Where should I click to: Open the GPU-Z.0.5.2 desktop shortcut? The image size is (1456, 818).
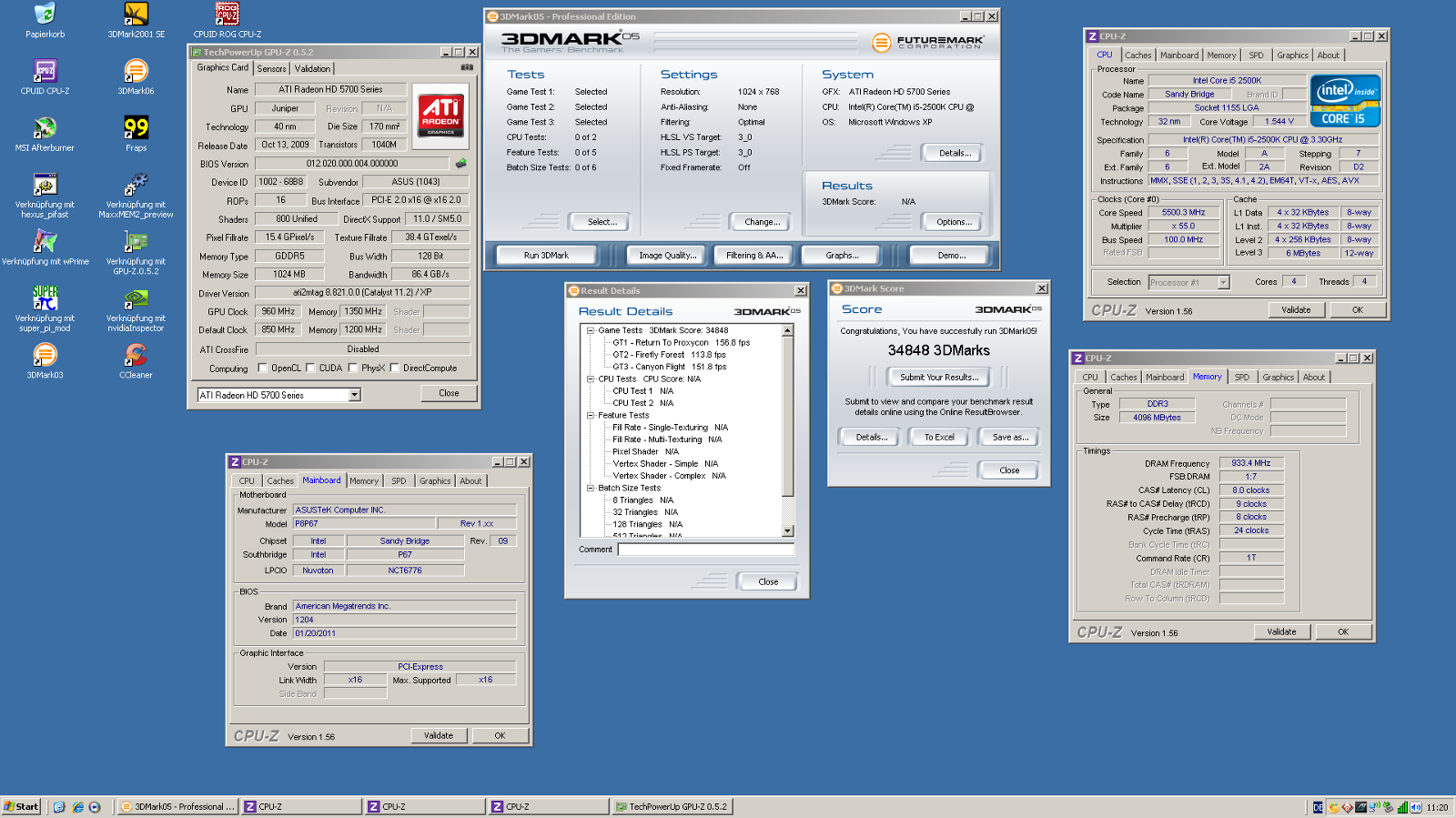136,251
